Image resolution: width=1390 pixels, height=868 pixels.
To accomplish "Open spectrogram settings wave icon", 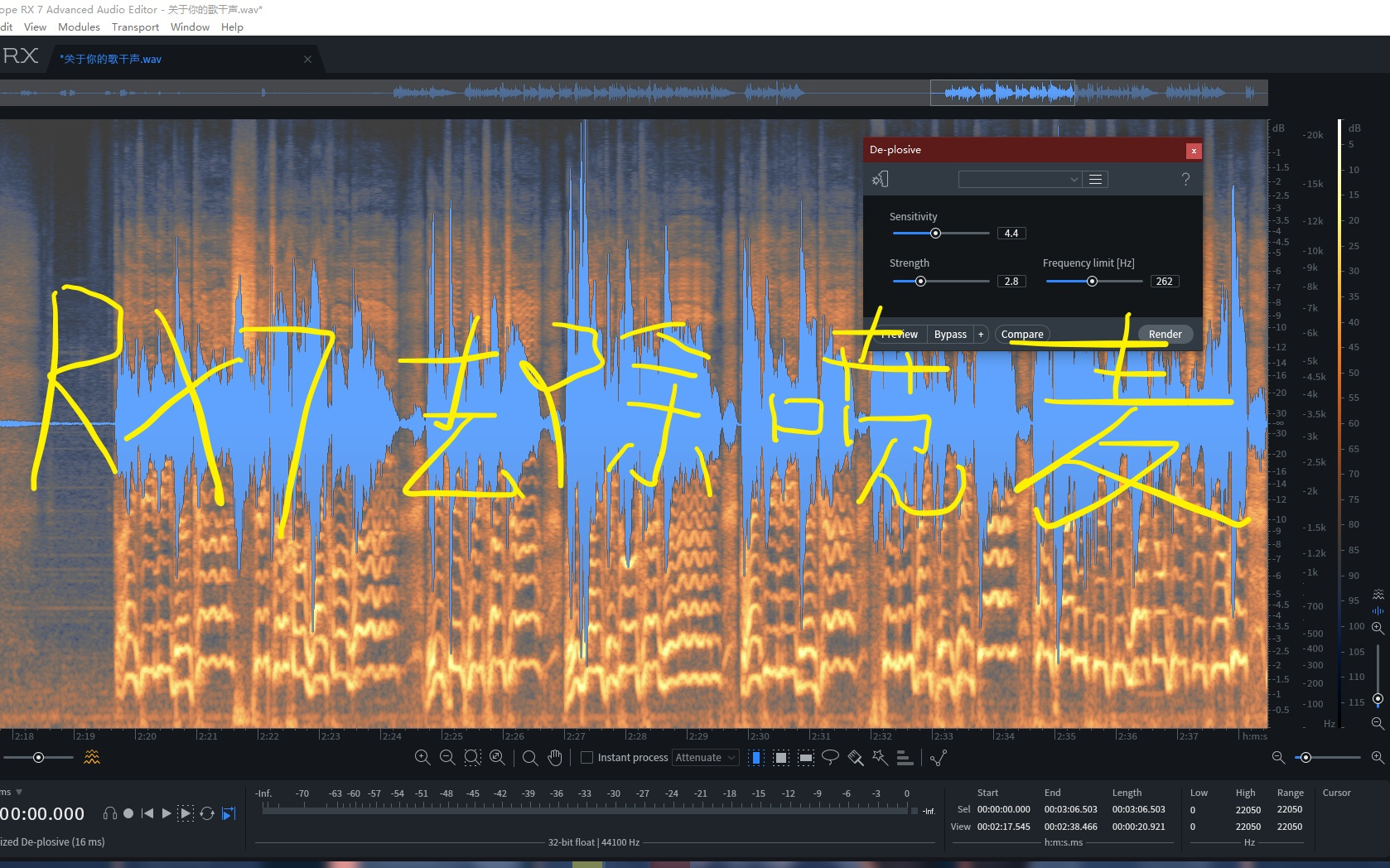I will (92, 757).
